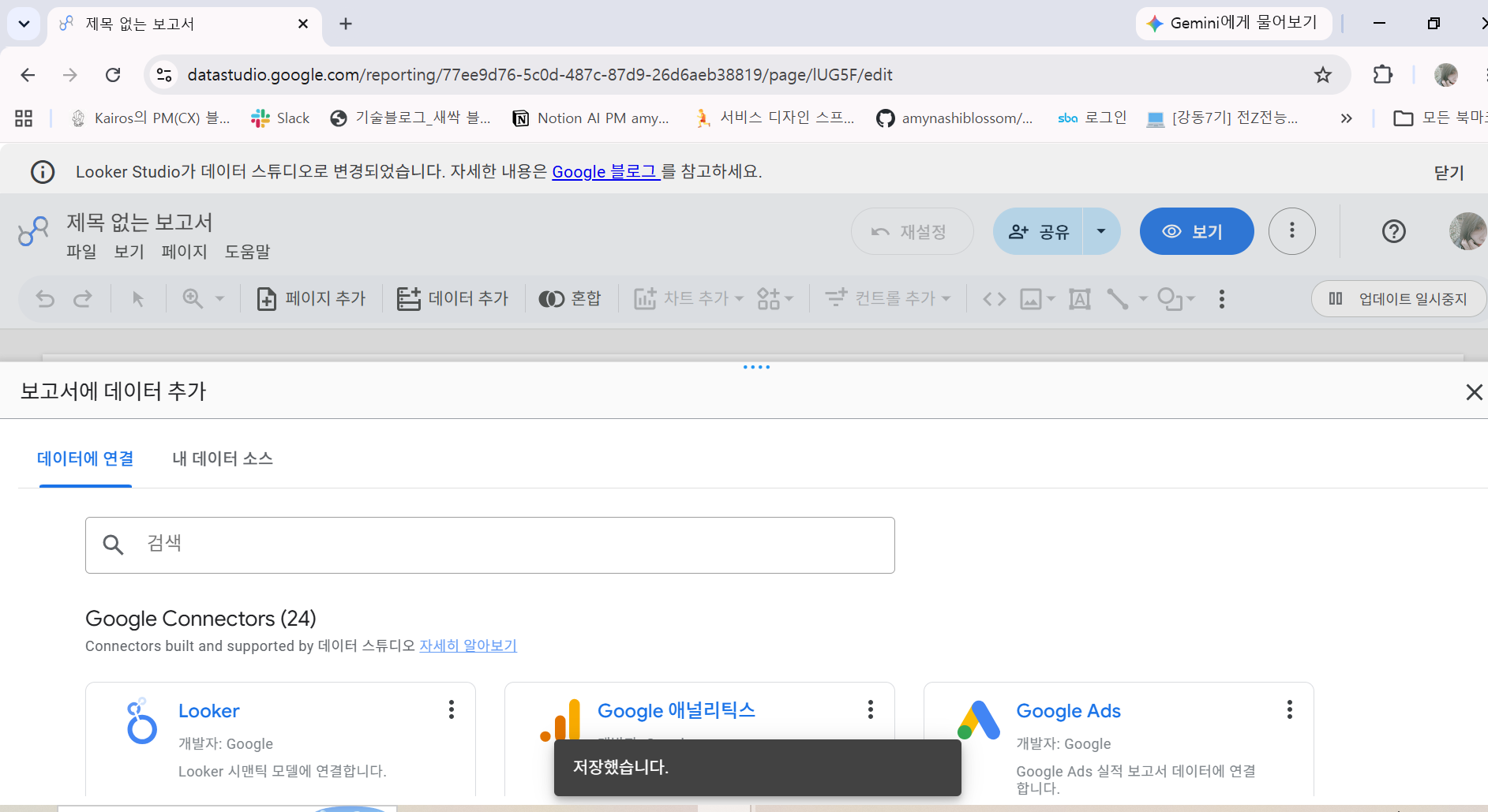Image resolution: width=1488 pixels, height=812 pixels.
Task: Open the image insert dropdown
Action: [x=1037, y=298]
